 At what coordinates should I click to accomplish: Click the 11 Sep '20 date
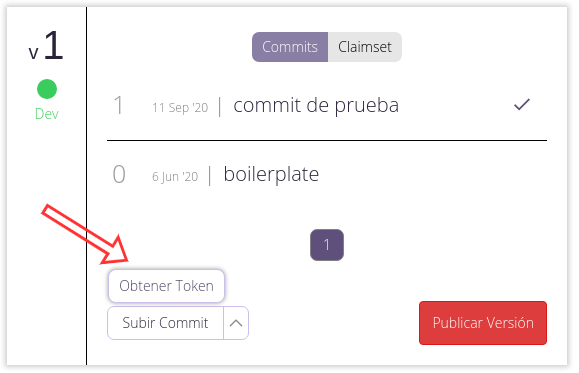[x=180, y=107]
